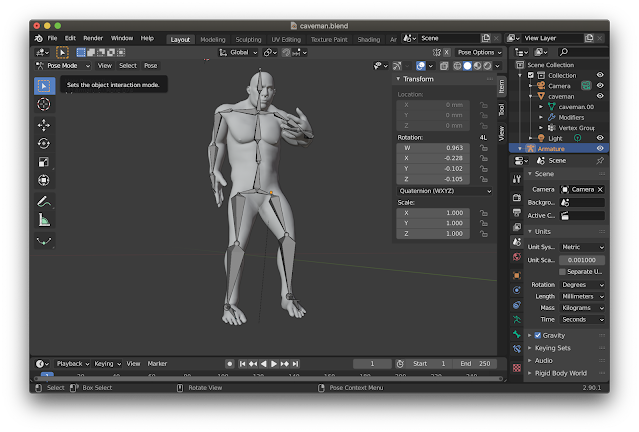Image resolution: width=639 pixels, height=432 pixels.
Task: Select the Cursor tool in the toolbar
Action: point(44,104)
